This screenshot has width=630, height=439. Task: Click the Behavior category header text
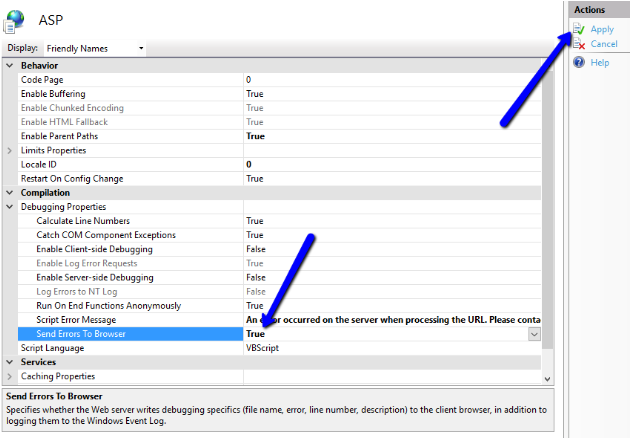[x=39, y=65]
